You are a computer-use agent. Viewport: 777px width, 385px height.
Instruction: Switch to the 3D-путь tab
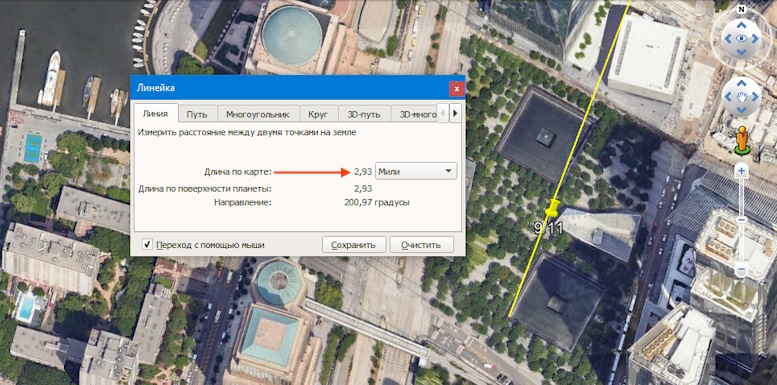(364, 114)
